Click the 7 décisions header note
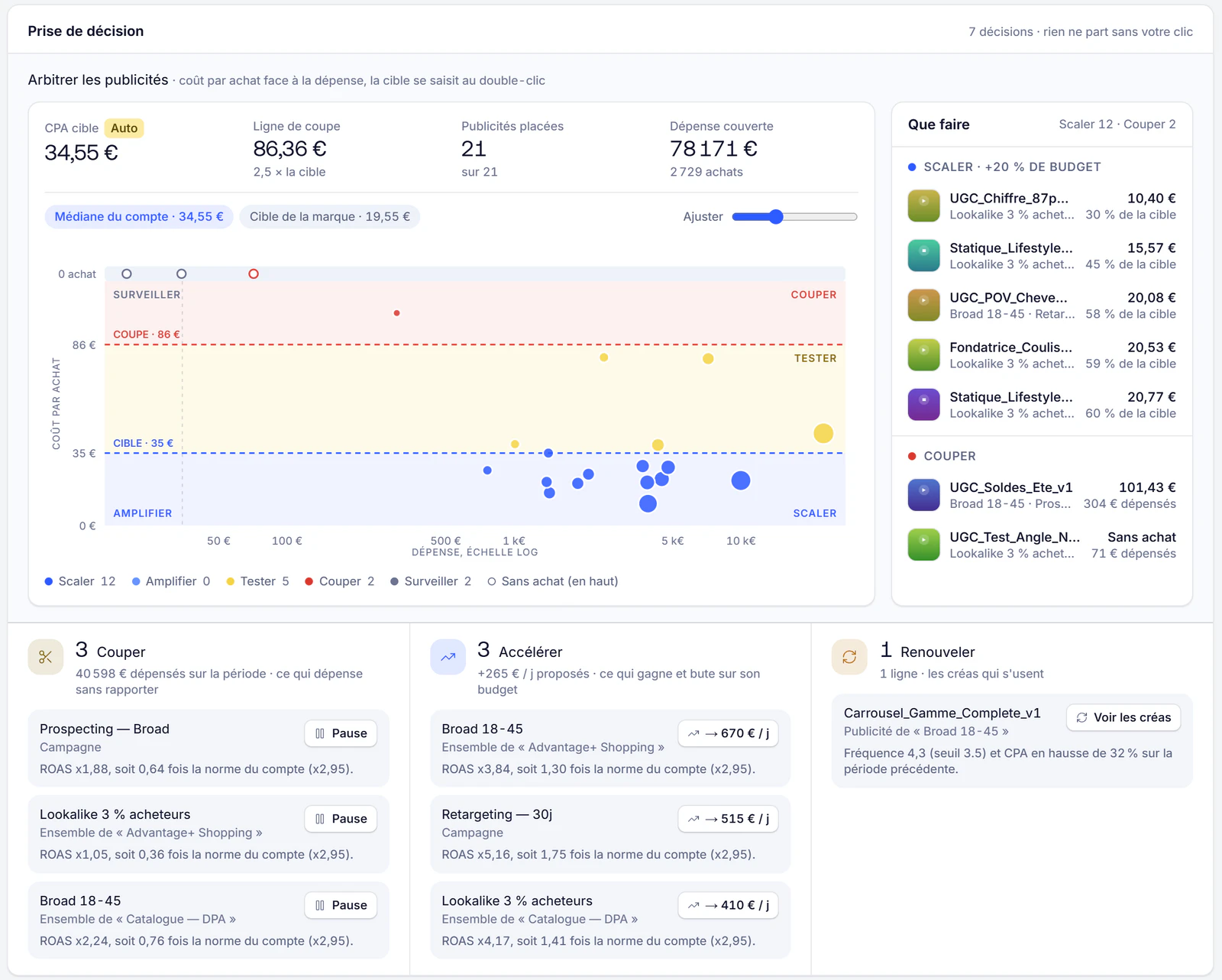 pos(1081,31)
